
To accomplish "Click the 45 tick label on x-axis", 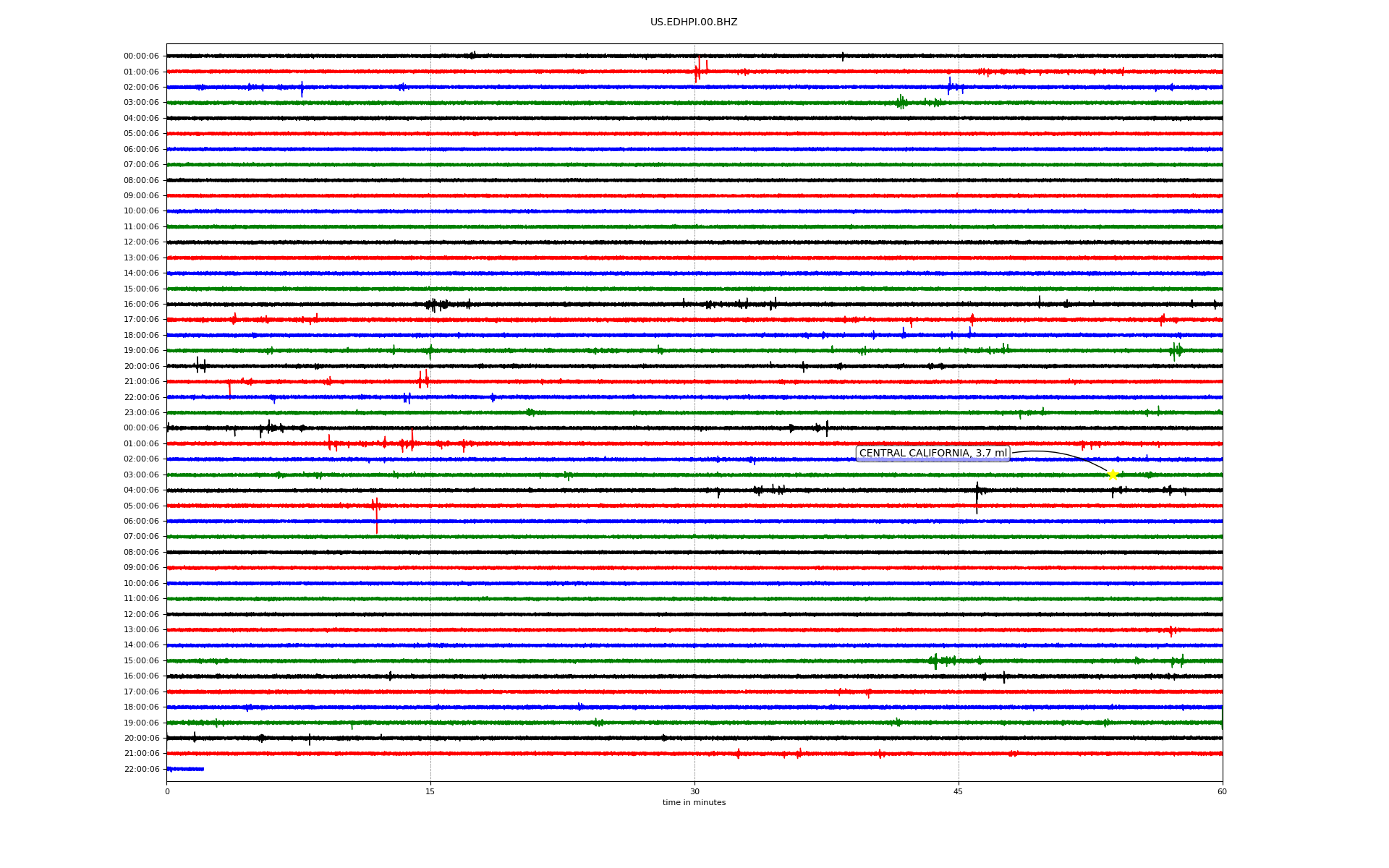I will [x=959, y=791].
